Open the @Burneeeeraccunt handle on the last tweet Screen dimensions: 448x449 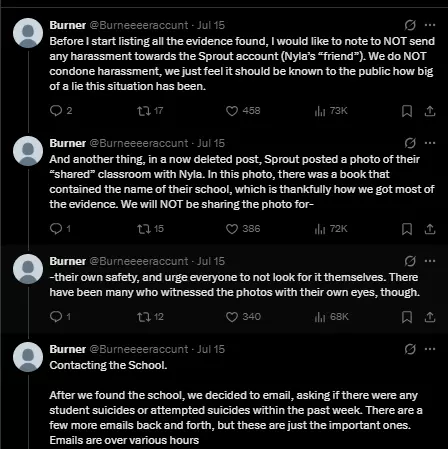(x=139, y=349)
